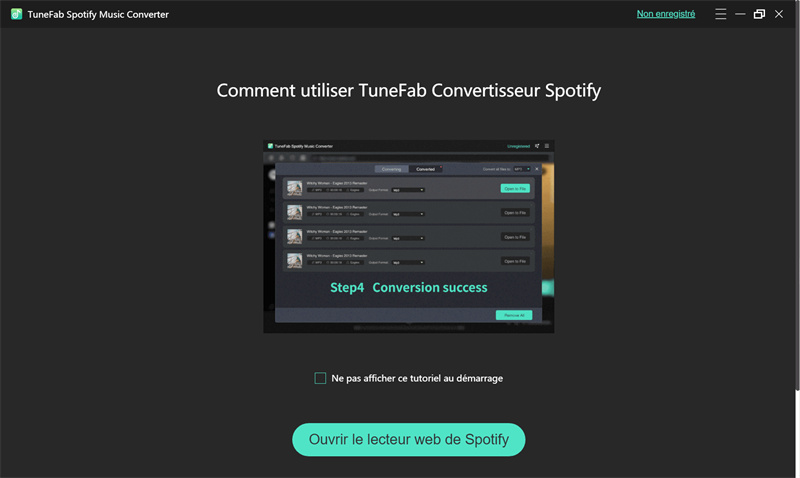Click the 'TuneFab Spotify Music Converter' window title

[98, 15]
